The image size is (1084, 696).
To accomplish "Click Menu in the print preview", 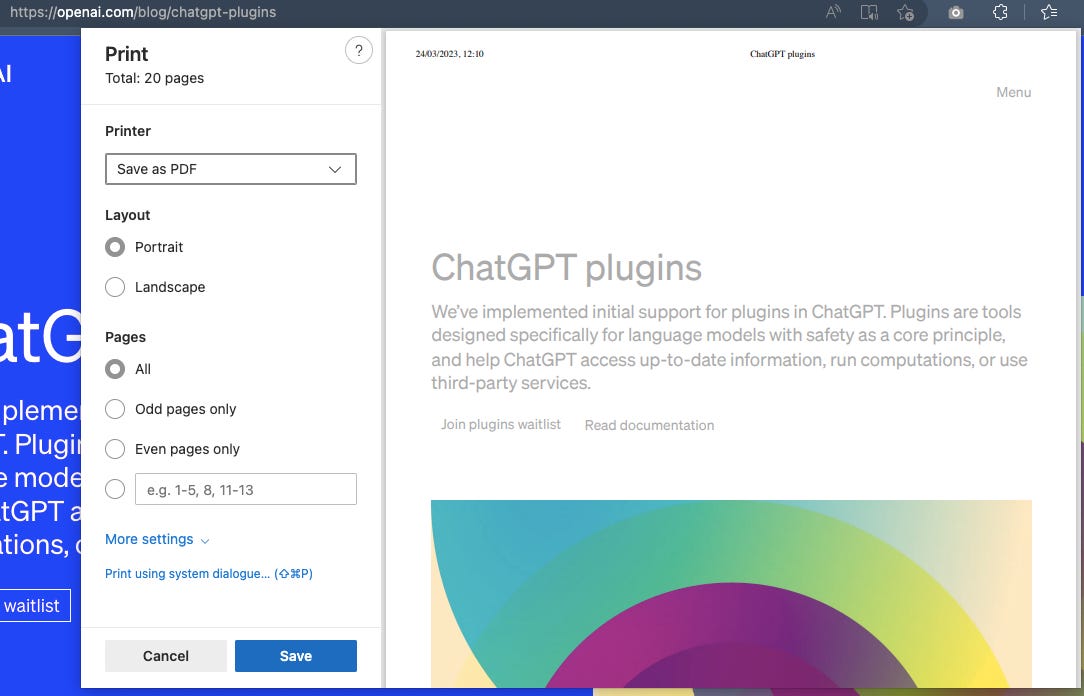I will (x=1013, y=93).
